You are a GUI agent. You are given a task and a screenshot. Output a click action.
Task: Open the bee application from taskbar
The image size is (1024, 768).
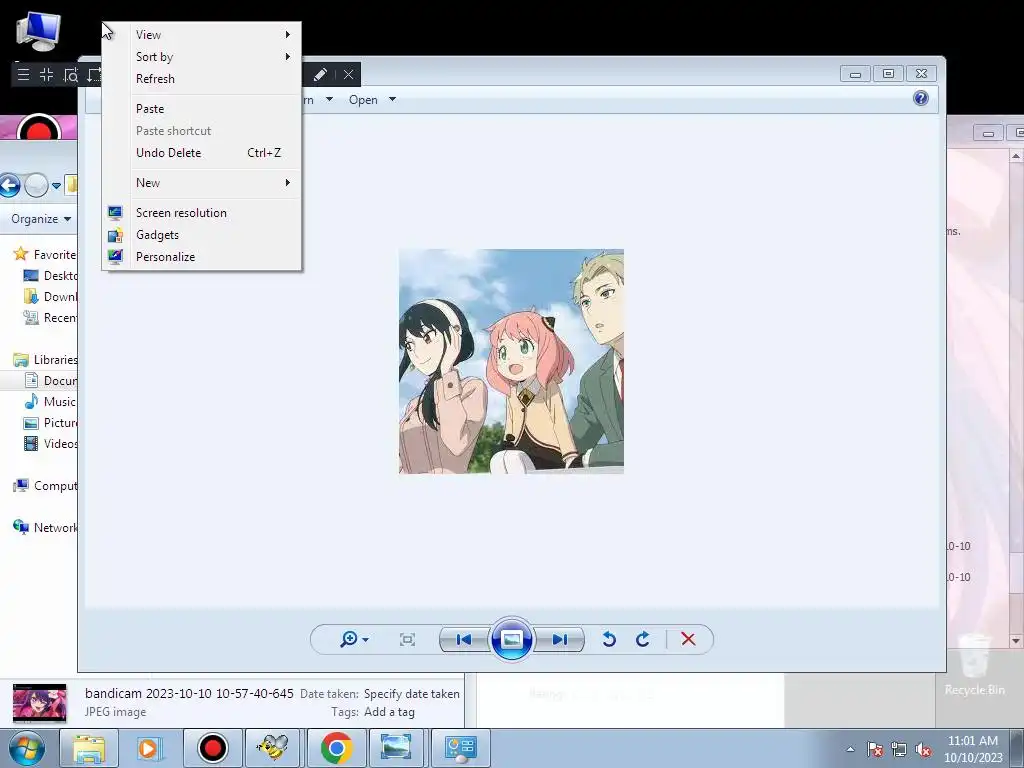(273, 748)
